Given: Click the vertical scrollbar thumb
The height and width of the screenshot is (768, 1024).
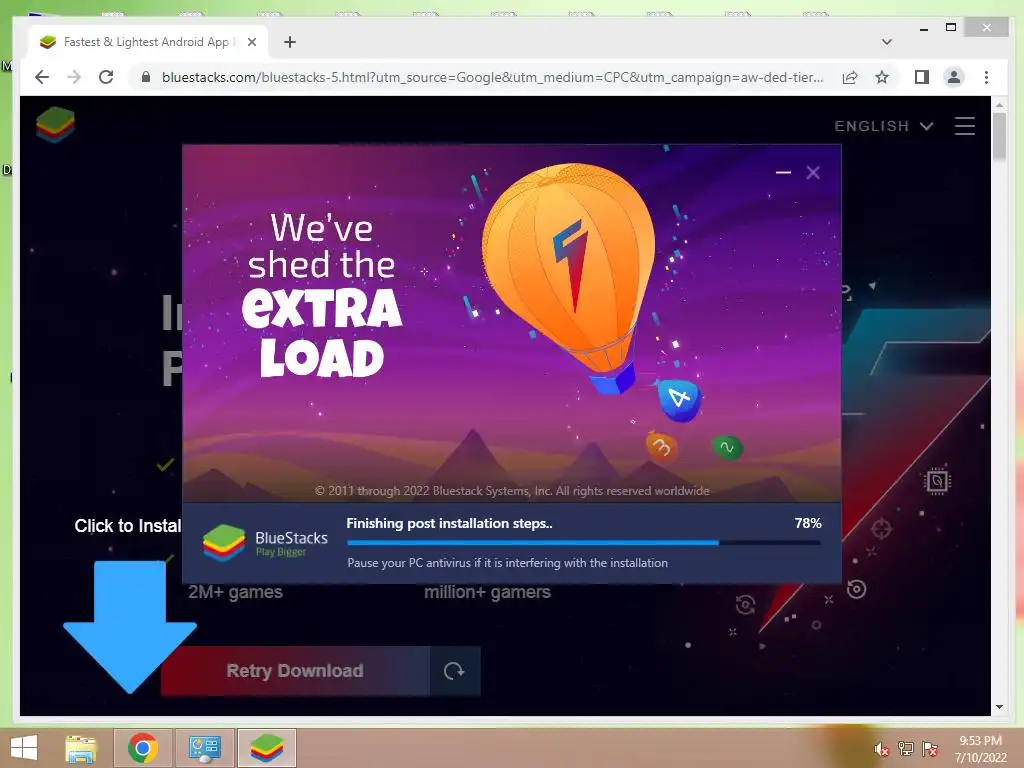Looking at the screenshot, I should click(999, 136).
